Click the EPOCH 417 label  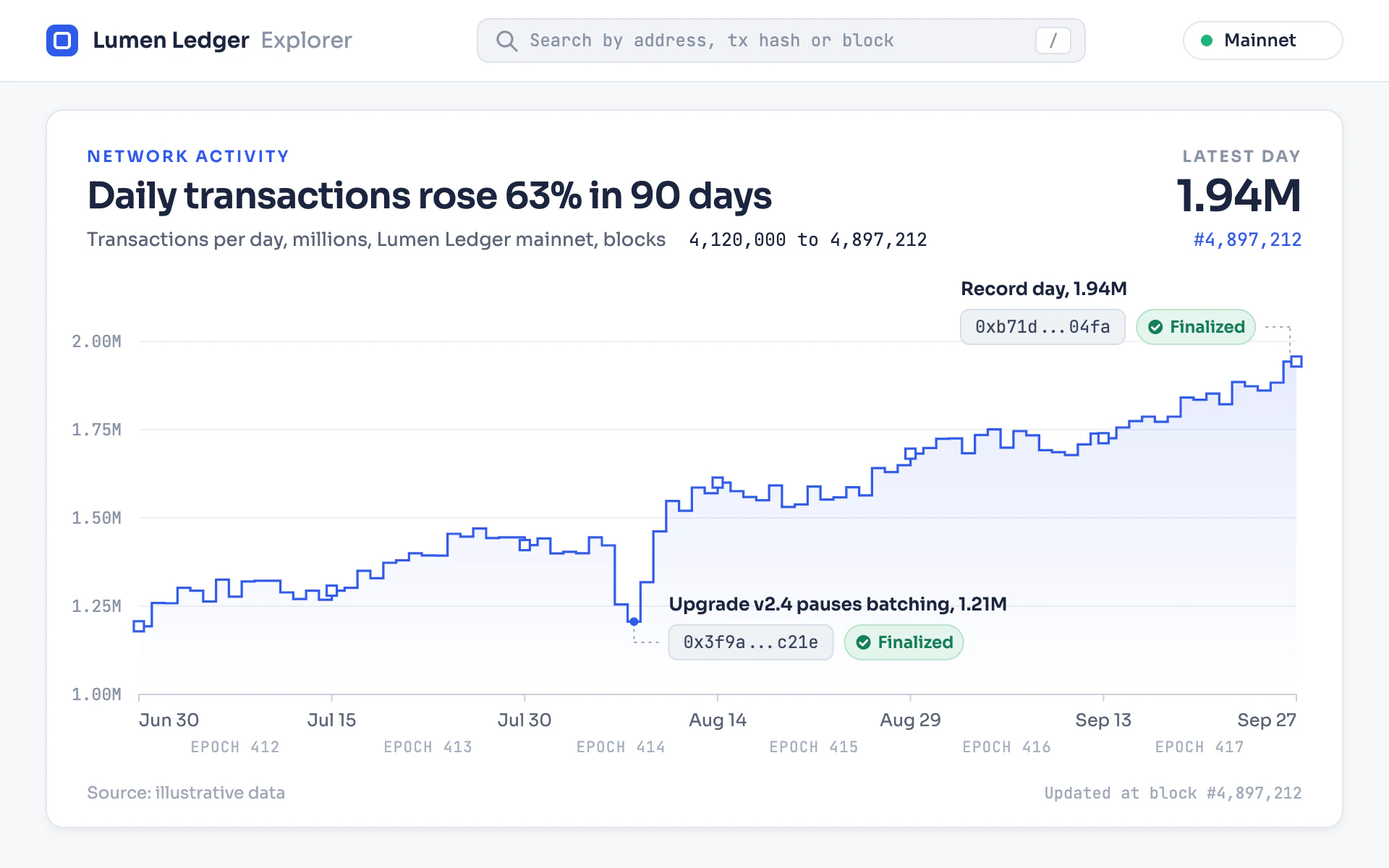click(x=1199, y=747)
